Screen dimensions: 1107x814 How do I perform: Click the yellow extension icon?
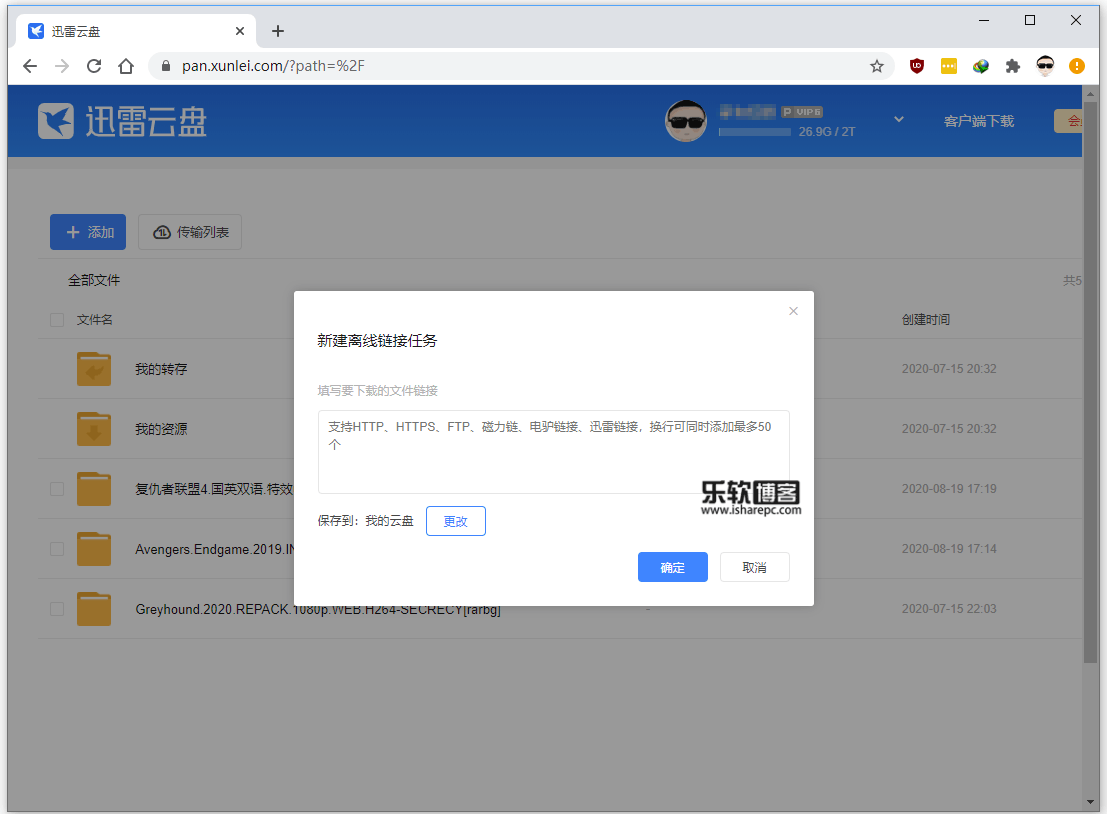pos(949,66)
